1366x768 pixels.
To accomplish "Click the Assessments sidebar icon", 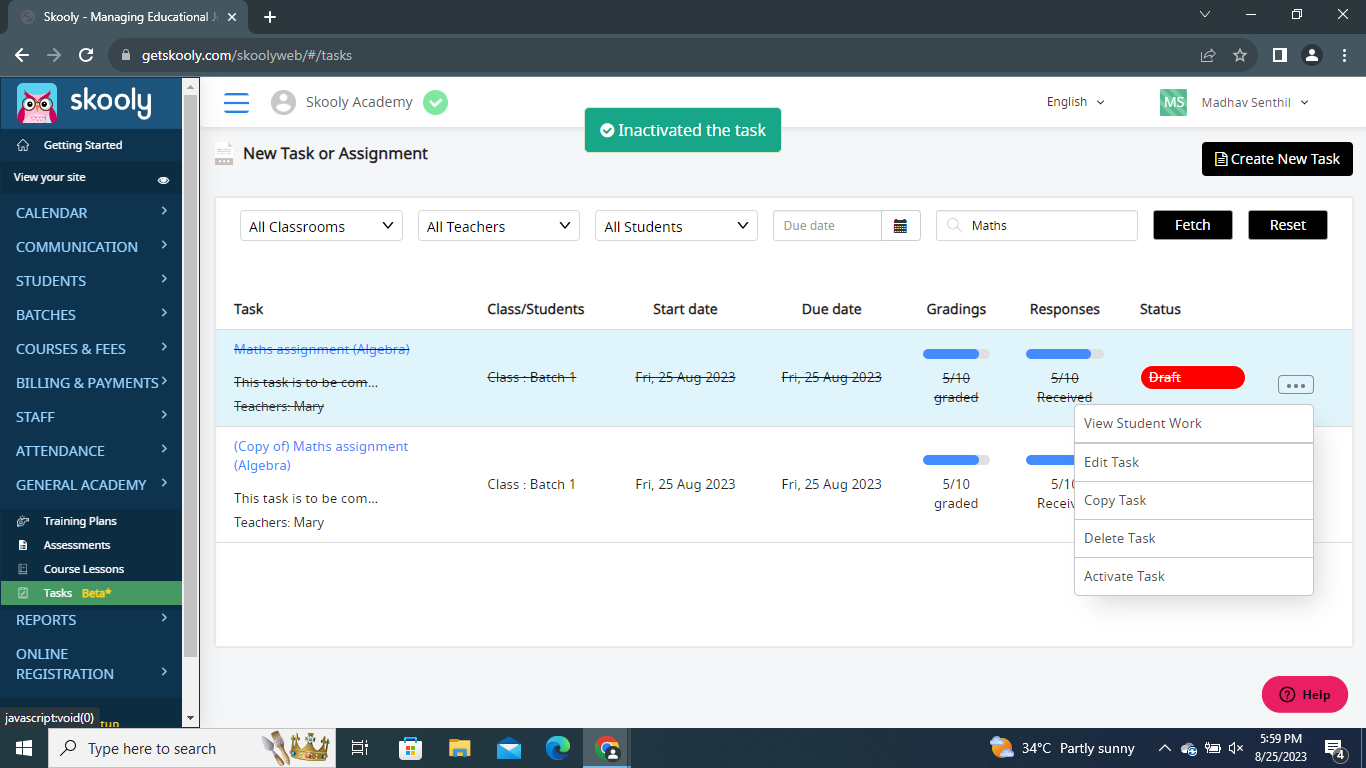I will point(24,545).
